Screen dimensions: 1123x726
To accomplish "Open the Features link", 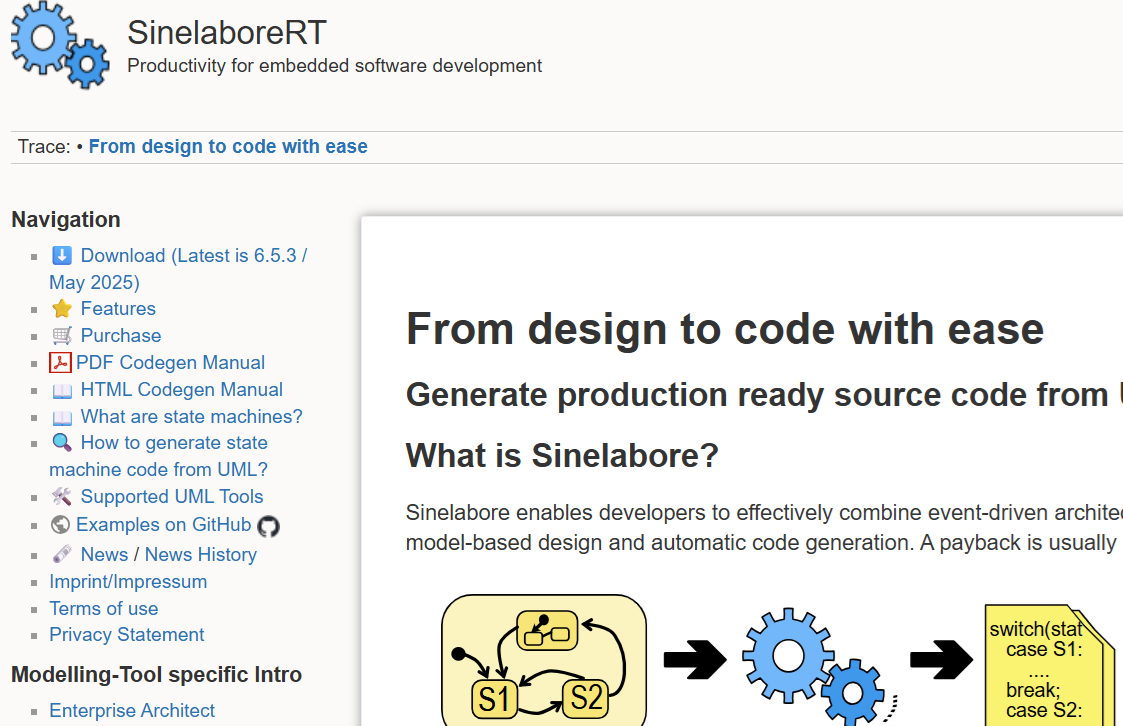I will coord(117,309).
